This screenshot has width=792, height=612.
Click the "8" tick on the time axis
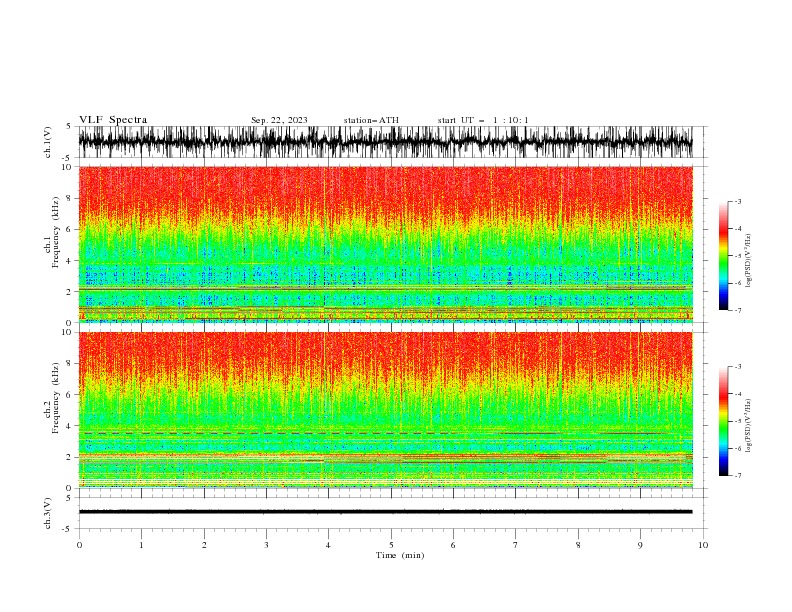point(578,545)
